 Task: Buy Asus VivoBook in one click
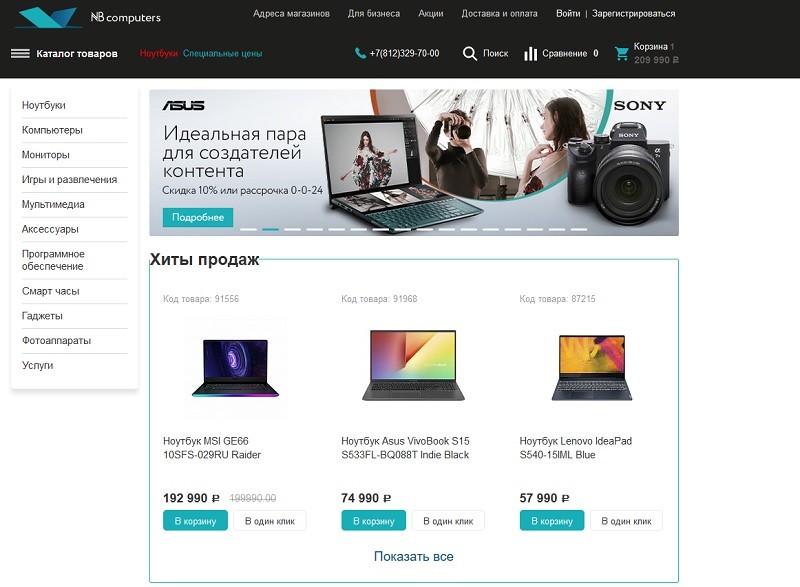(x=448, y=521)
